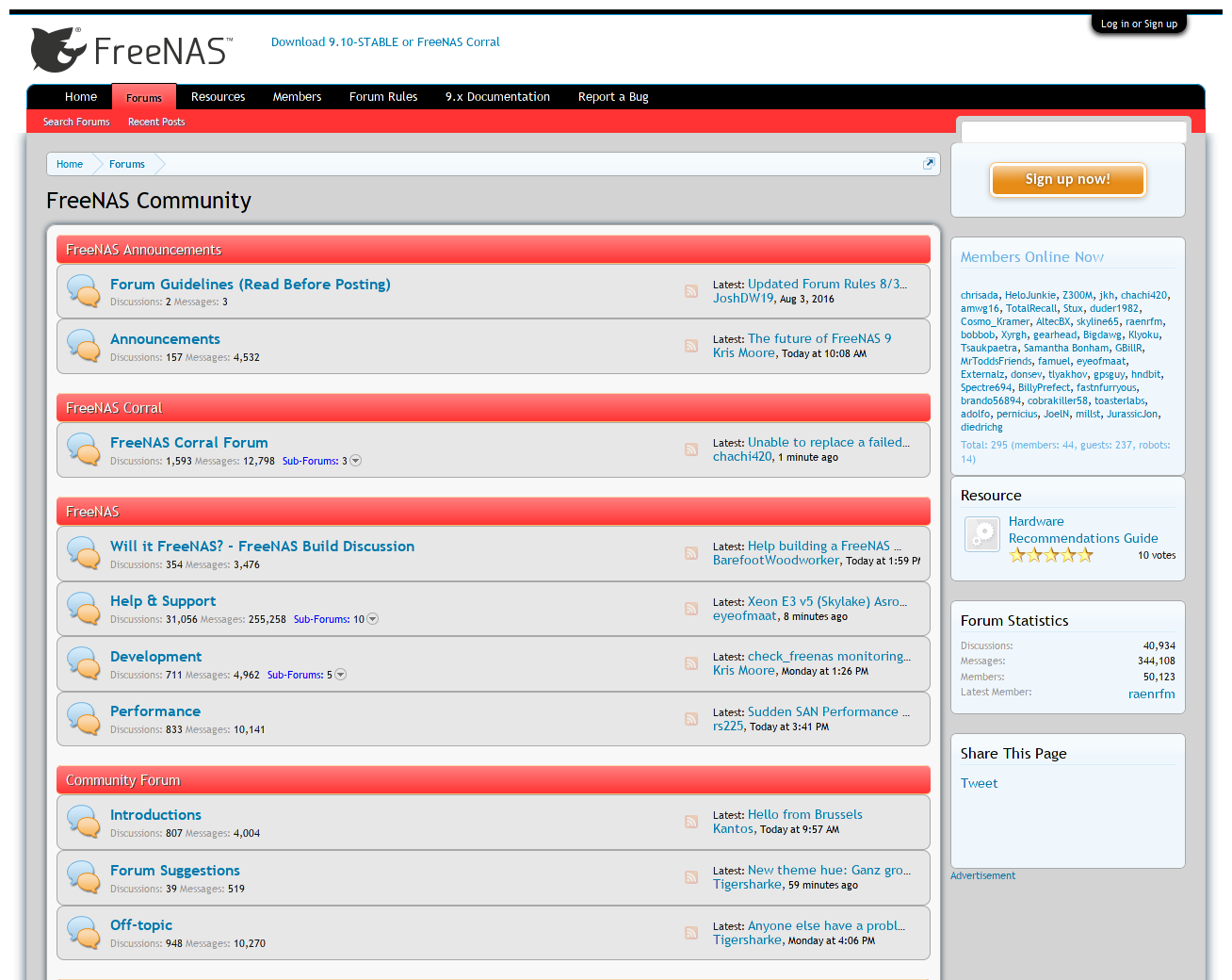Screen dimensions: 1232x980
Task: Open the Performance forum
Action: point(155,711)
